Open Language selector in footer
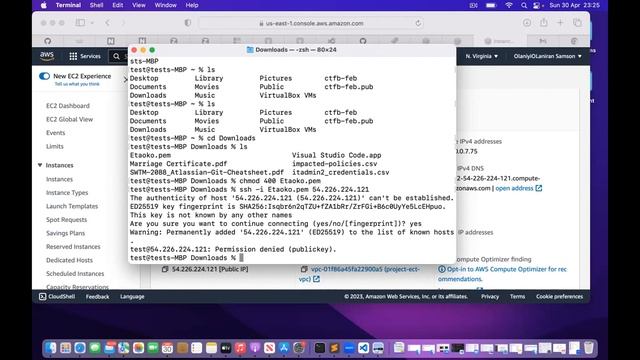Screen dimensions: 640x360 [132, 297]
